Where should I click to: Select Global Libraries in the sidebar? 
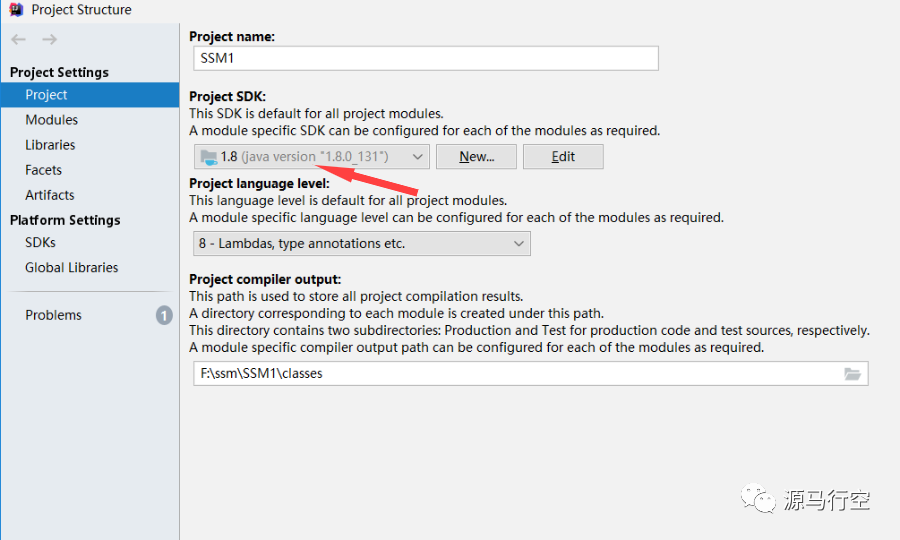72,267
